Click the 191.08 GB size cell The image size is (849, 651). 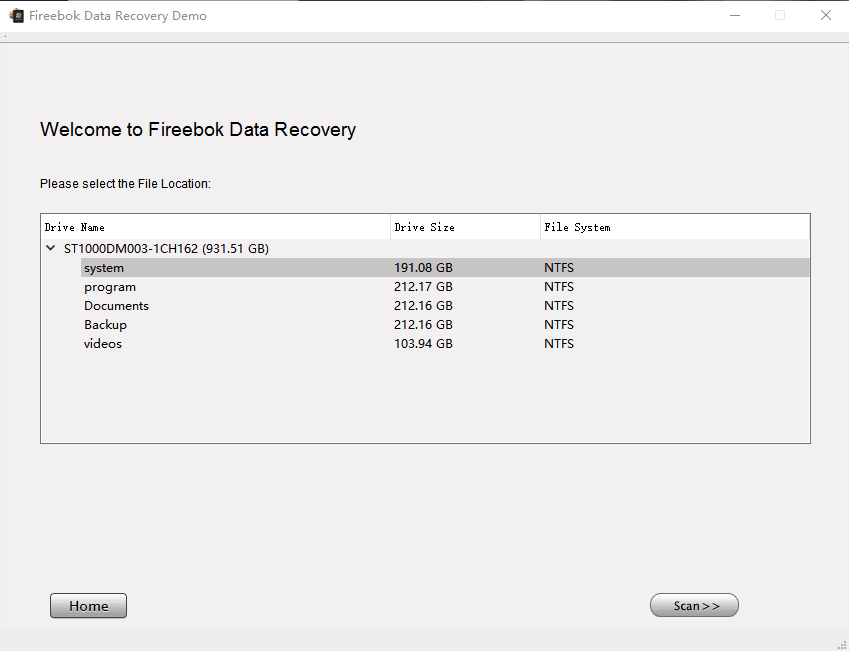pyautogui.click(x=423, y=268)
